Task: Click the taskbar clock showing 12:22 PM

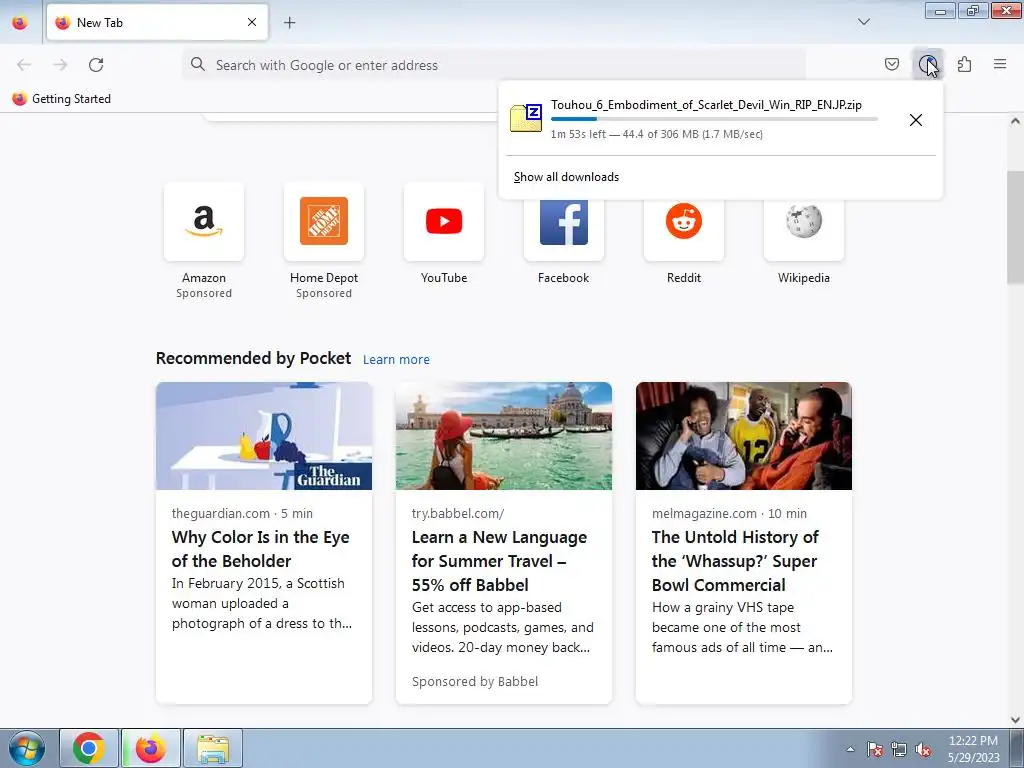Action: pyautogui.click(x=973, y=749)
